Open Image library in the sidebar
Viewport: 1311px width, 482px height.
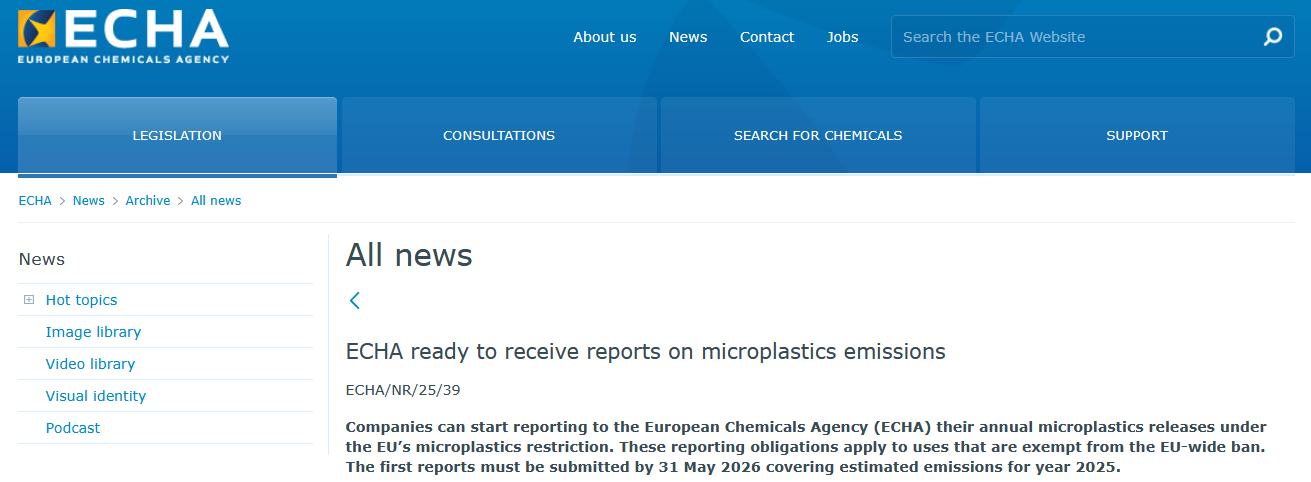tap(93, 332)
